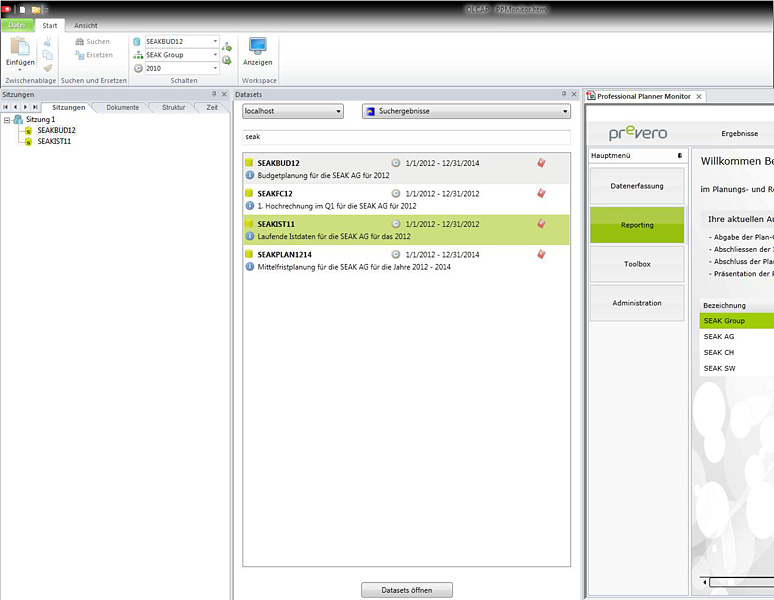Pin the Sitzungen panel
The image size is (774, 600).
coord(213,94)
